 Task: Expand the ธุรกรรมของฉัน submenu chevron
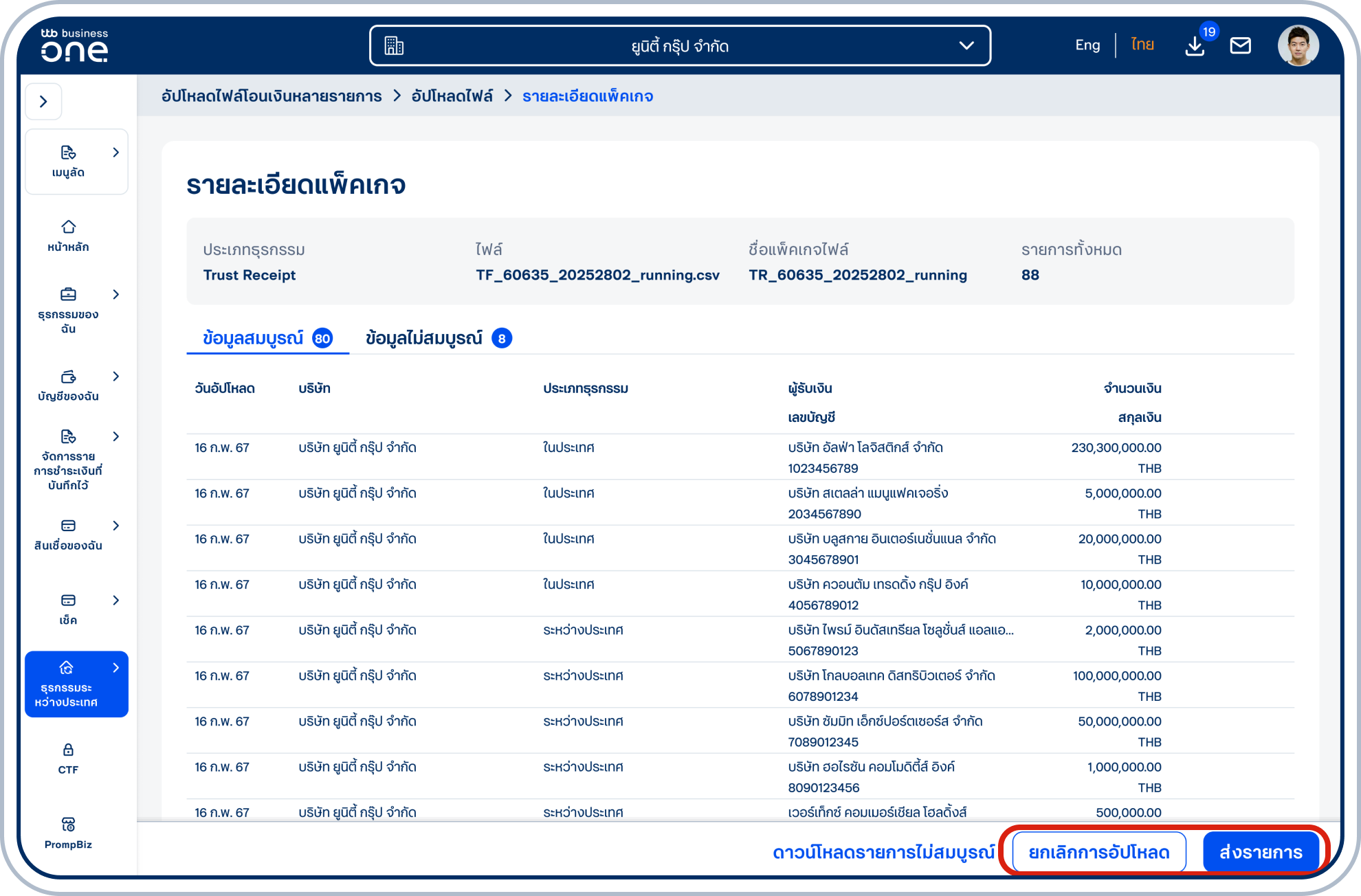pyautogui.click(x=115, y=295)
